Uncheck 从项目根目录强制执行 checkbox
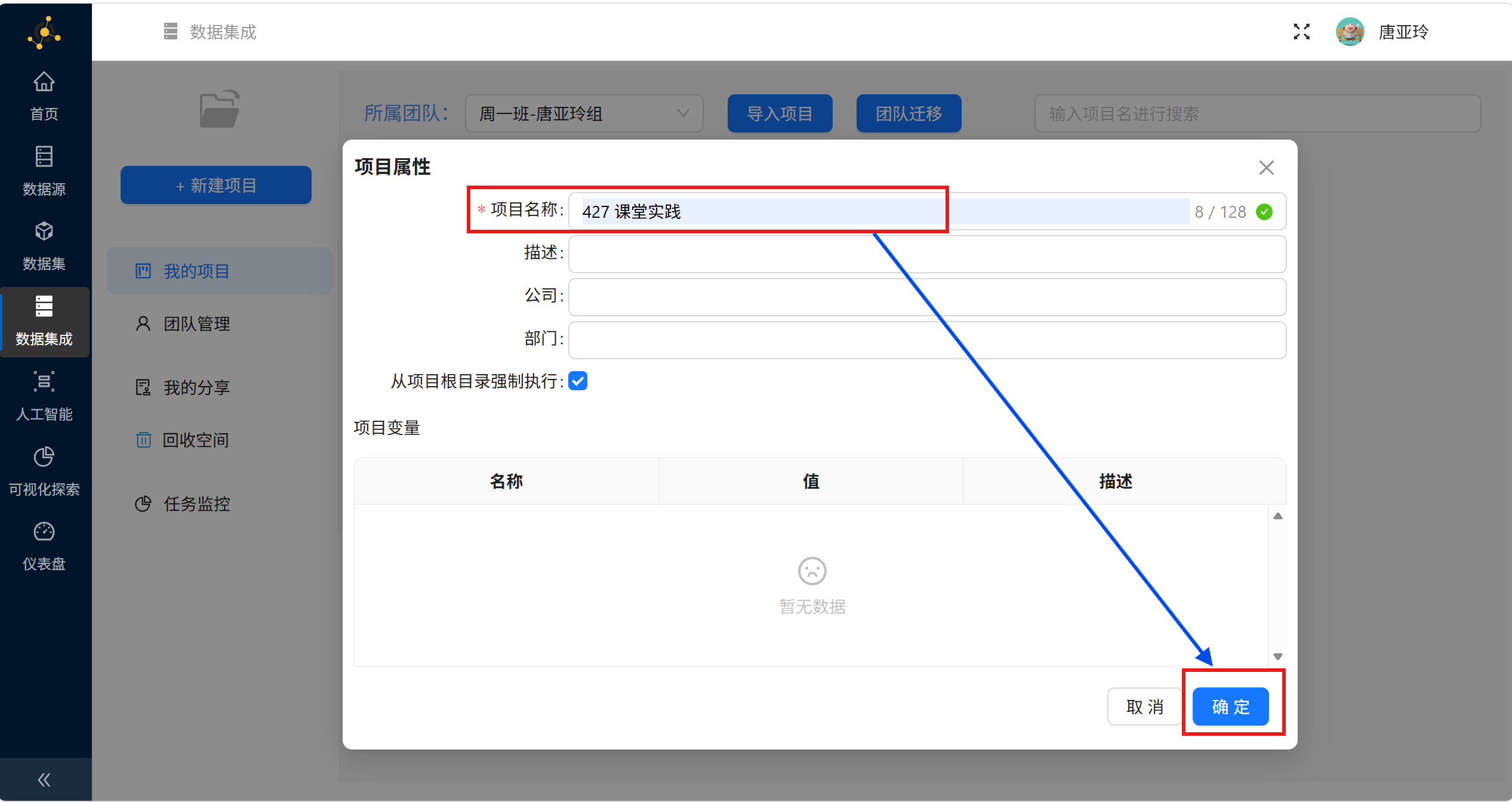 pyautogui.click(x=578, y=381)
